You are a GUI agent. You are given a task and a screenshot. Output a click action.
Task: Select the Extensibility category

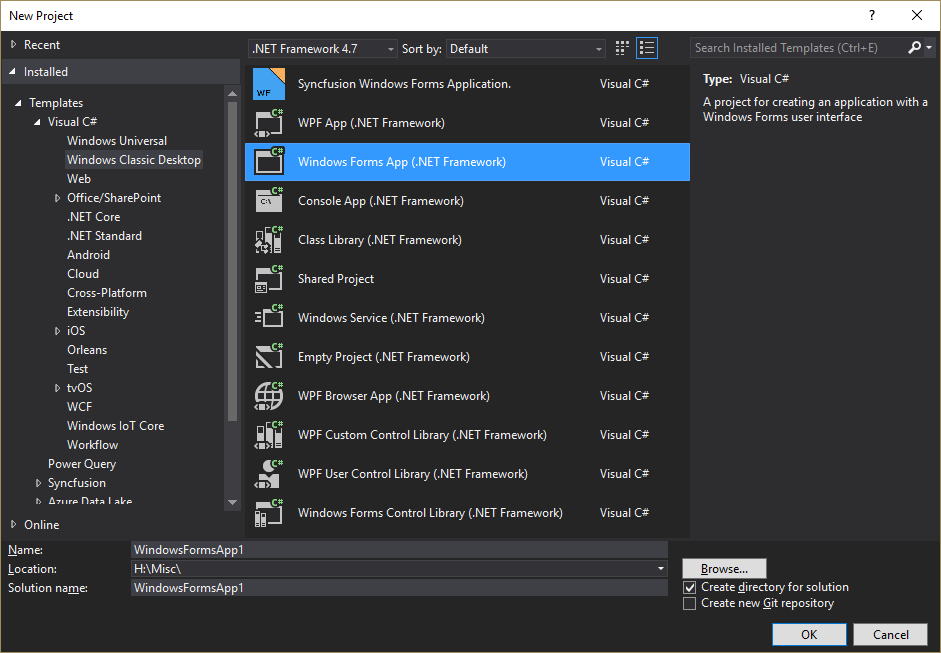point(98,311)
